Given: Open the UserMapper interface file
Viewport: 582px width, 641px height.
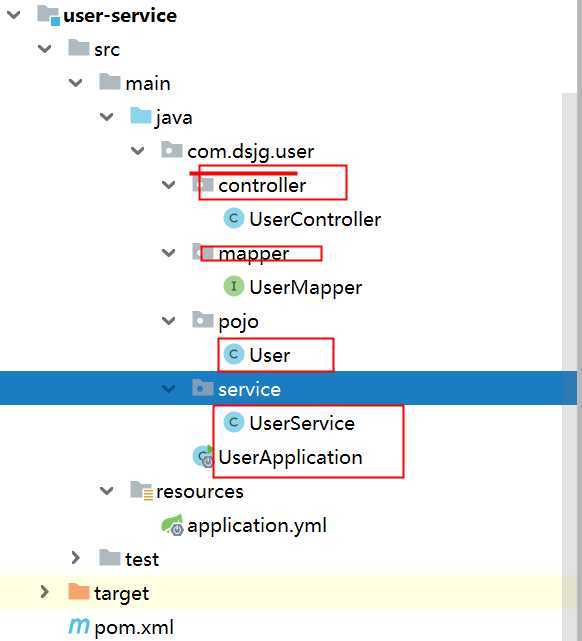Looking at the screenshot, I should click(306, 288).
